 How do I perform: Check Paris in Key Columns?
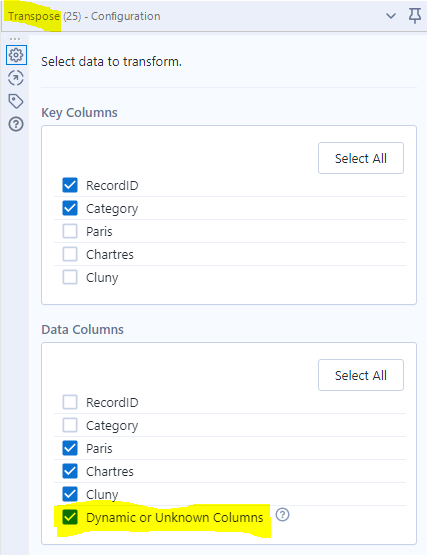coord(70,231)
